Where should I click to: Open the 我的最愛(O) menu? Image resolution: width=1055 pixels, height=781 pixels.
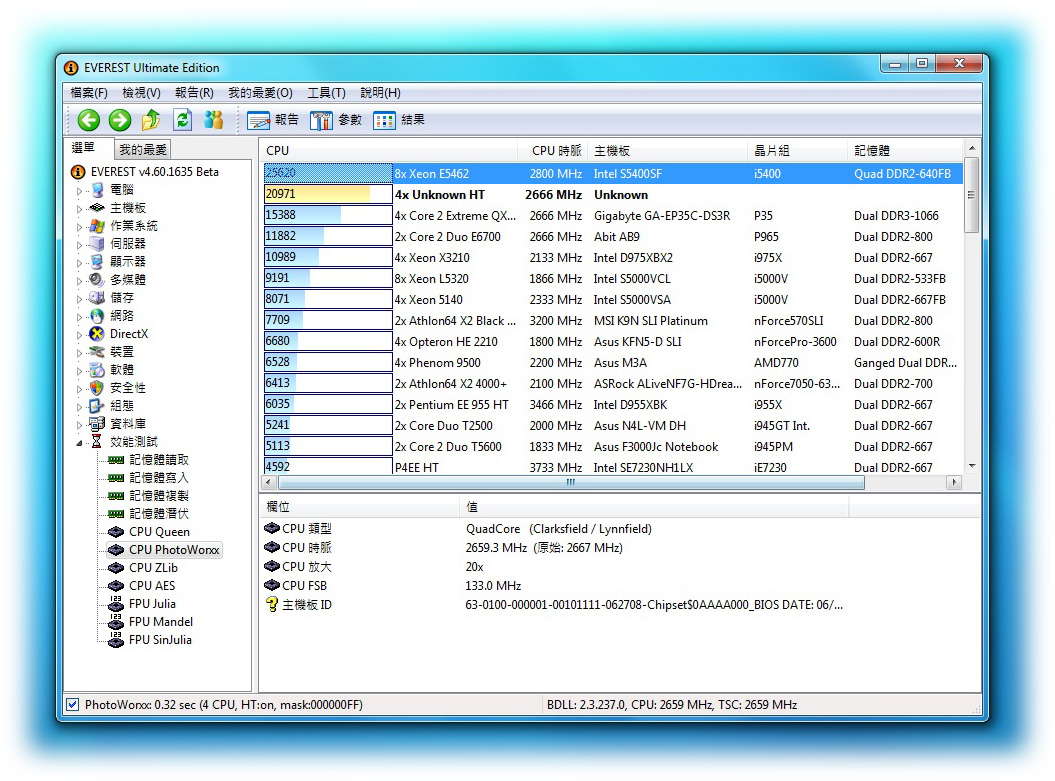[x=260, y=93]
